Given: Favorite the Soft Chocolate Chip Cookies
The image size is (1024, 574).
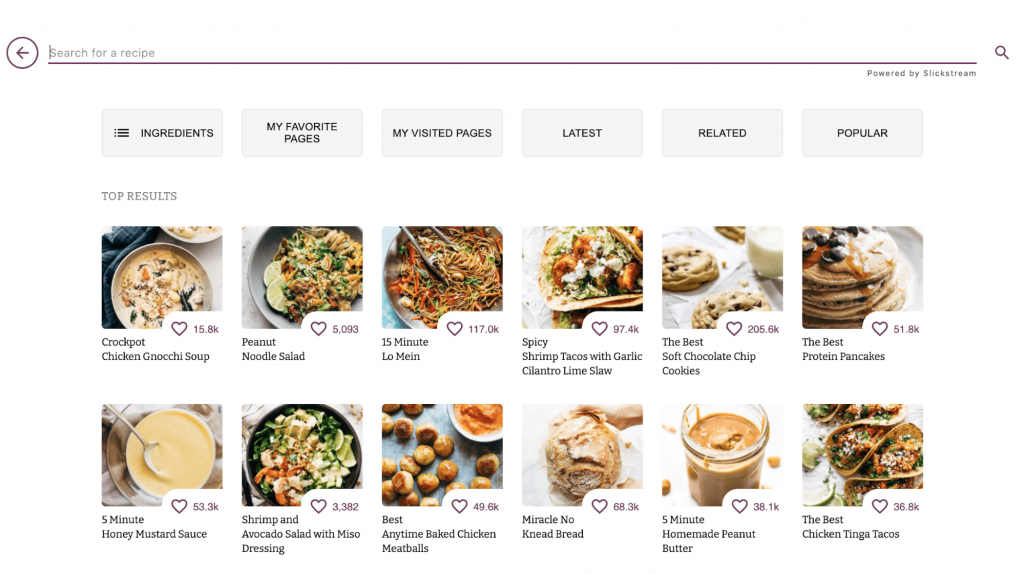Looking at the screenshot, I should point(734,329).
